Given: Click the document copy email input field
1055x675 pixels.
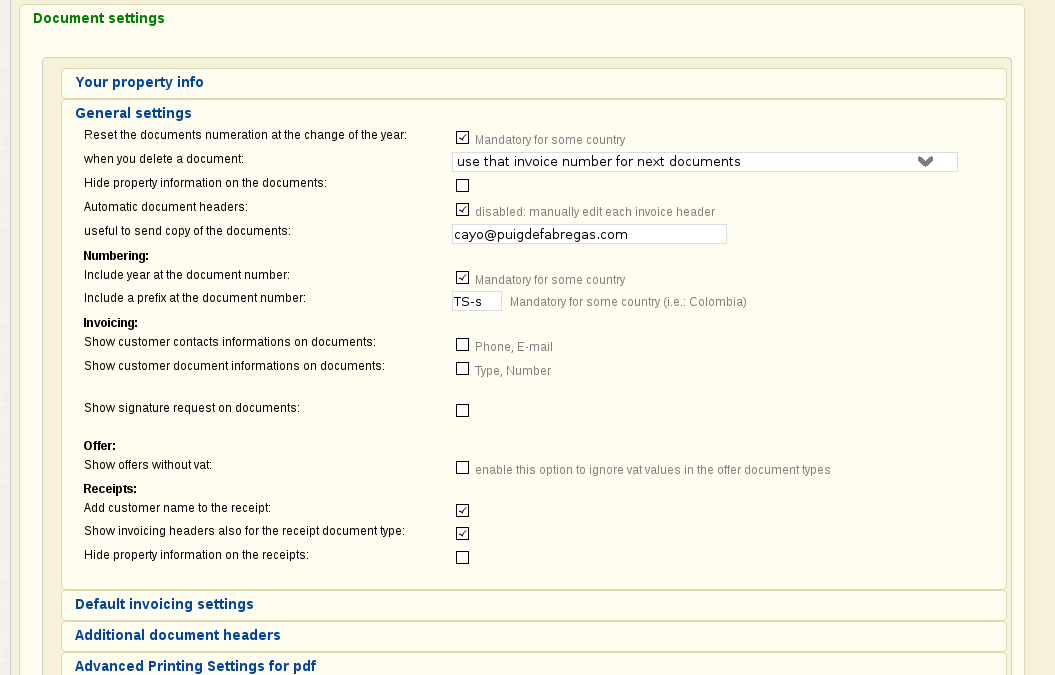Looking at the screenshot, I should tap(588, 234).
